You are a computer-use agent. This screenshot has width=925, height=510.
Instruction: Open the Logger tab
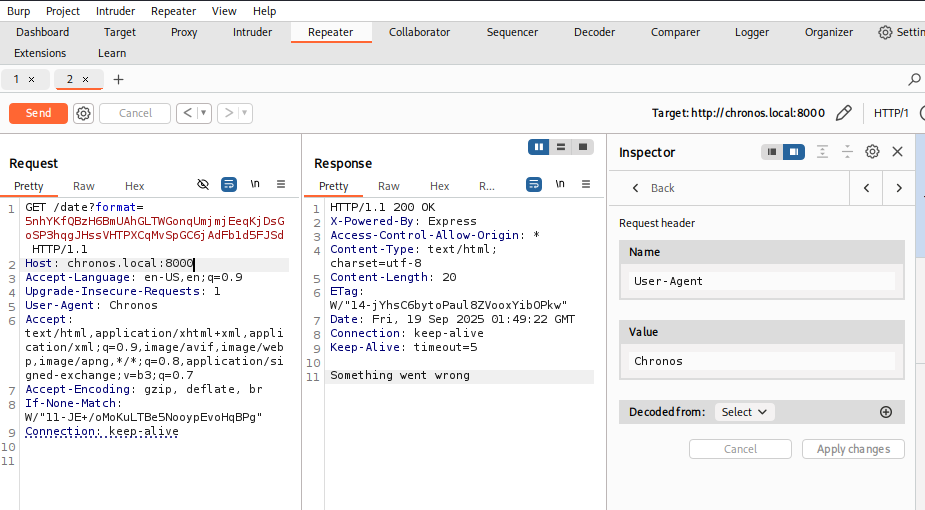[752, 32]
